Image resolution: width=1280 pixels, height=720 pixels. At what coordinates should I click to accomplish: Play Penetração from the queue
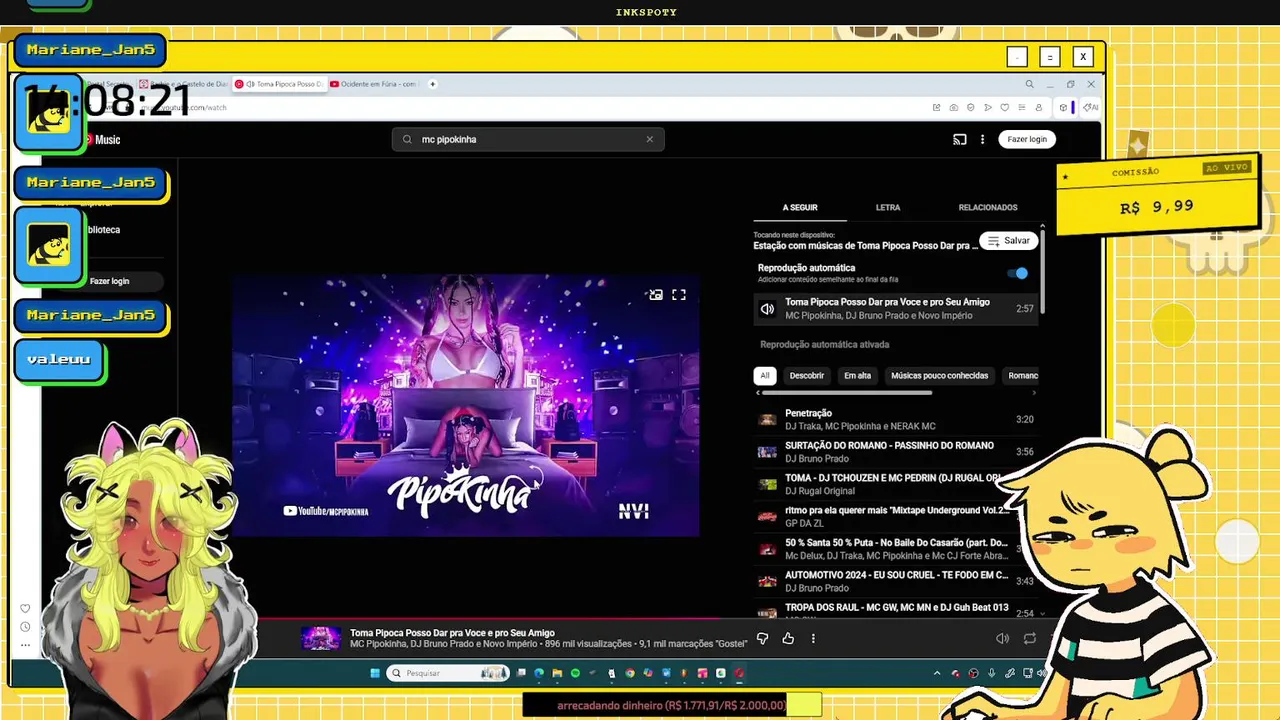[x=896, y=420]
